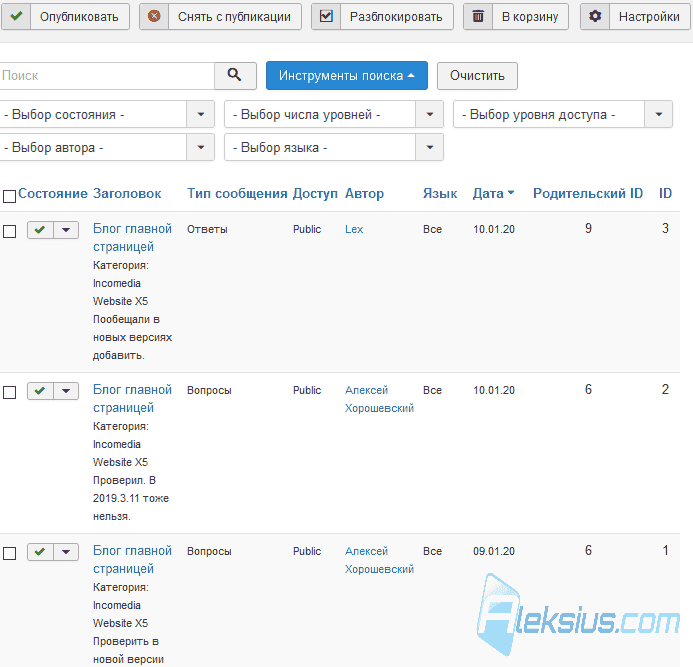This screenshot has height=667, width=693.
Task: Click Снять с публикации button label
Action: 234,17
